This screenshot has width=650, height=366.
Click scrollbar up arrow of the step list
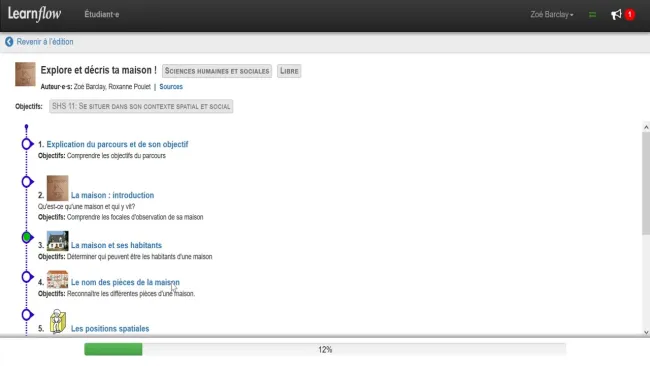click(646, 127)
